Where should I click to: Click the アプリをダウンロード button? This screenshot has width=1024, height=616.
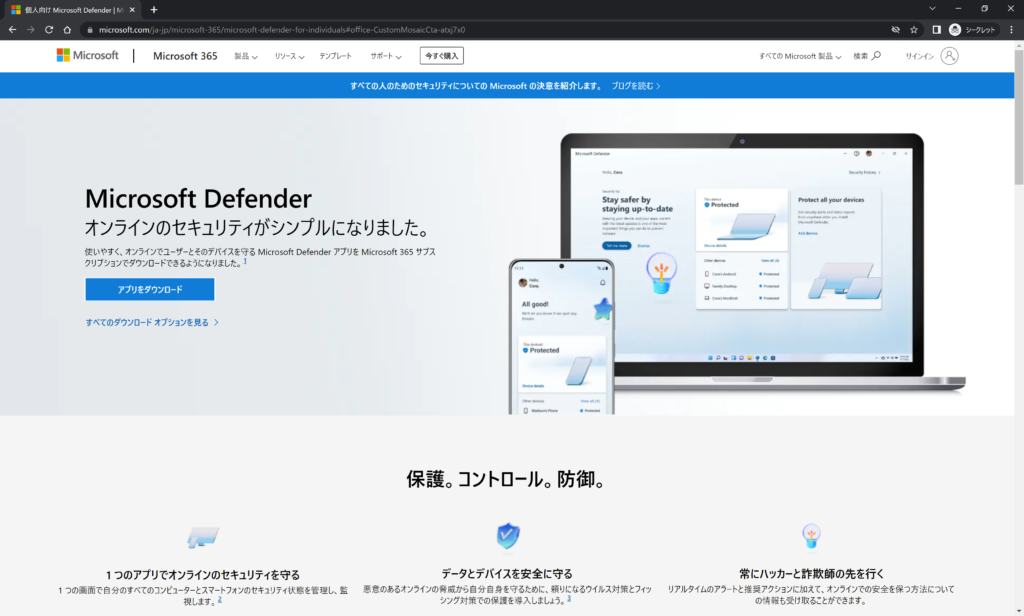[148, 289]
